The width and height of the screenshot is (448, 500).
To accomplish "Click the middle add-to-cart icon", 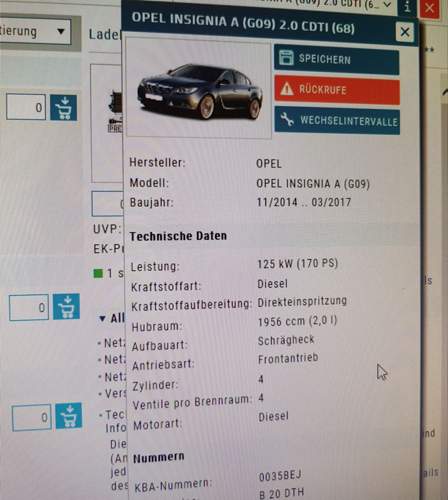I will [x=66, y=307].
